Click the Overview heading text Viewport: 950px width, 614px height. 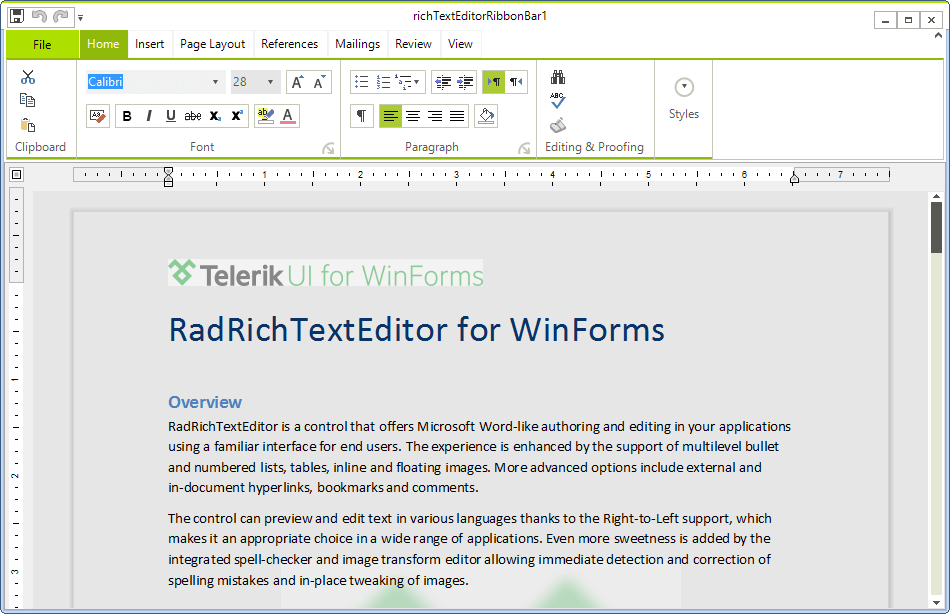coord(205,402)
